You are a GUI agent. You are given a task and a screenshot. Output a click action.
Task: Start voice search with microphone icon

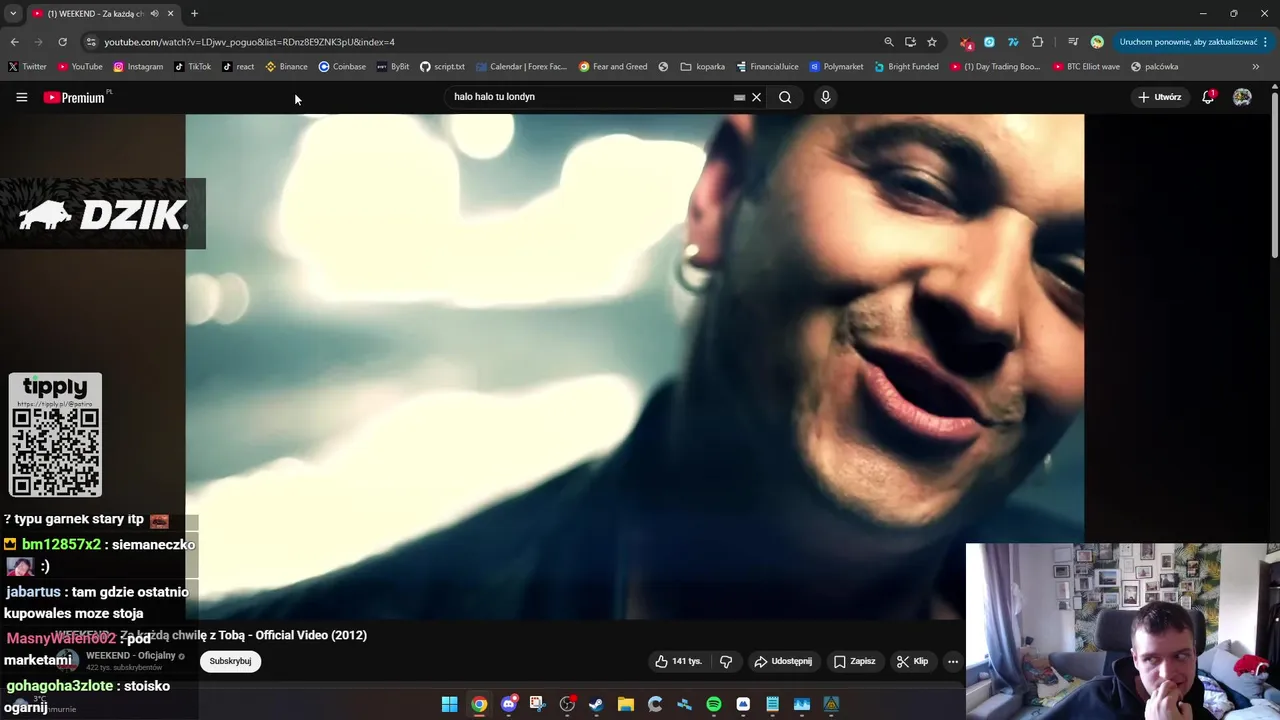(825, 97)
